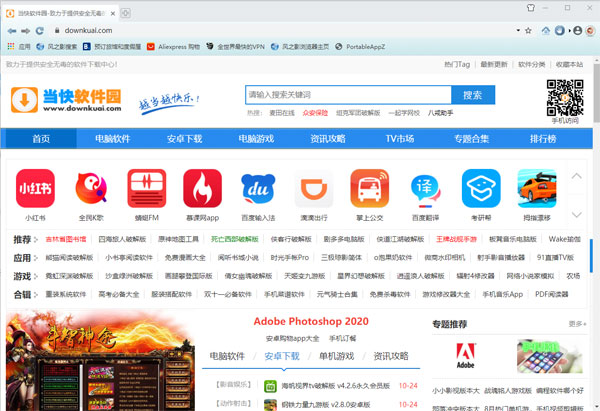Open the dropdown arrow beside the bookmark star
The height and width of the screenshot is (411, 600).
tap(518, 30)
